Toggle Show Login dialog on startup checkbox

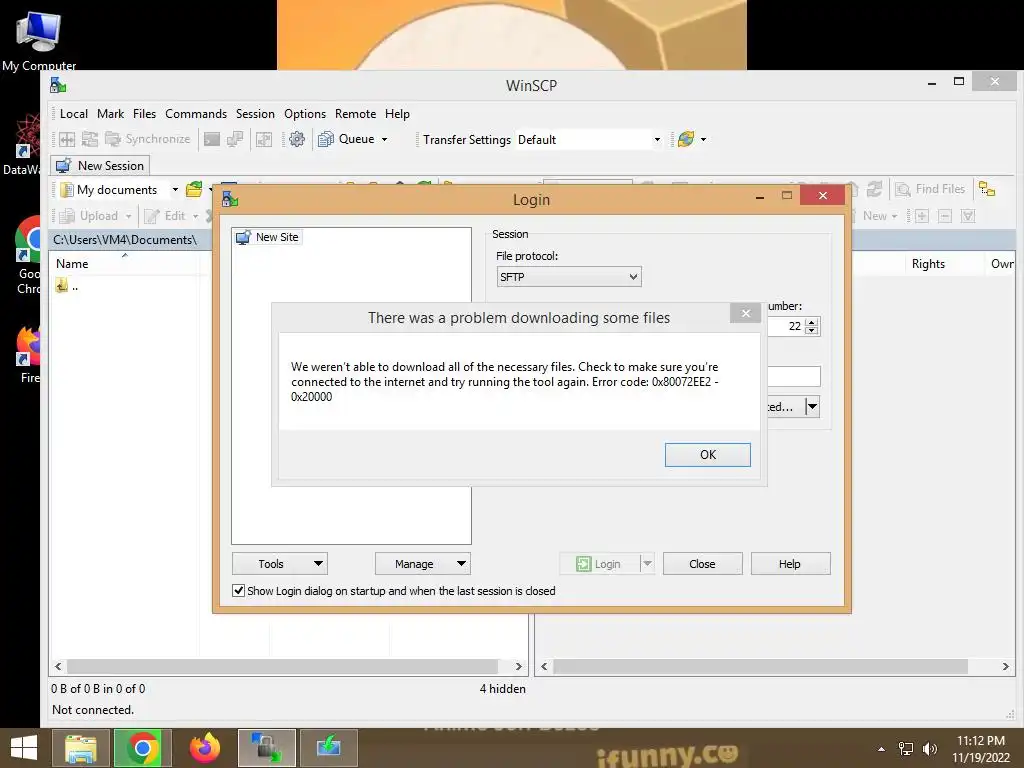pos(239,590)
